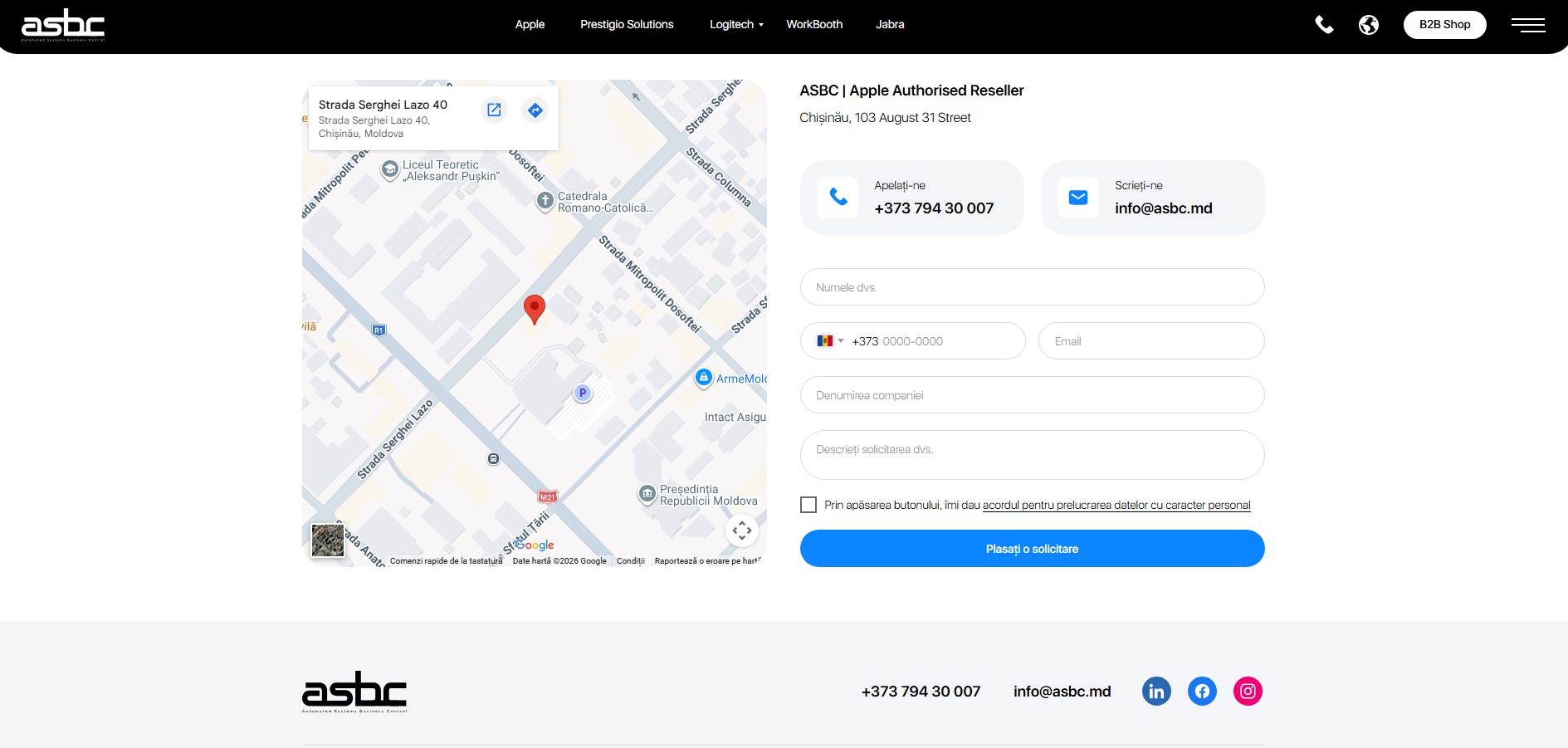
Task: Open the Jabra menu item
Action: pos(890,25)
